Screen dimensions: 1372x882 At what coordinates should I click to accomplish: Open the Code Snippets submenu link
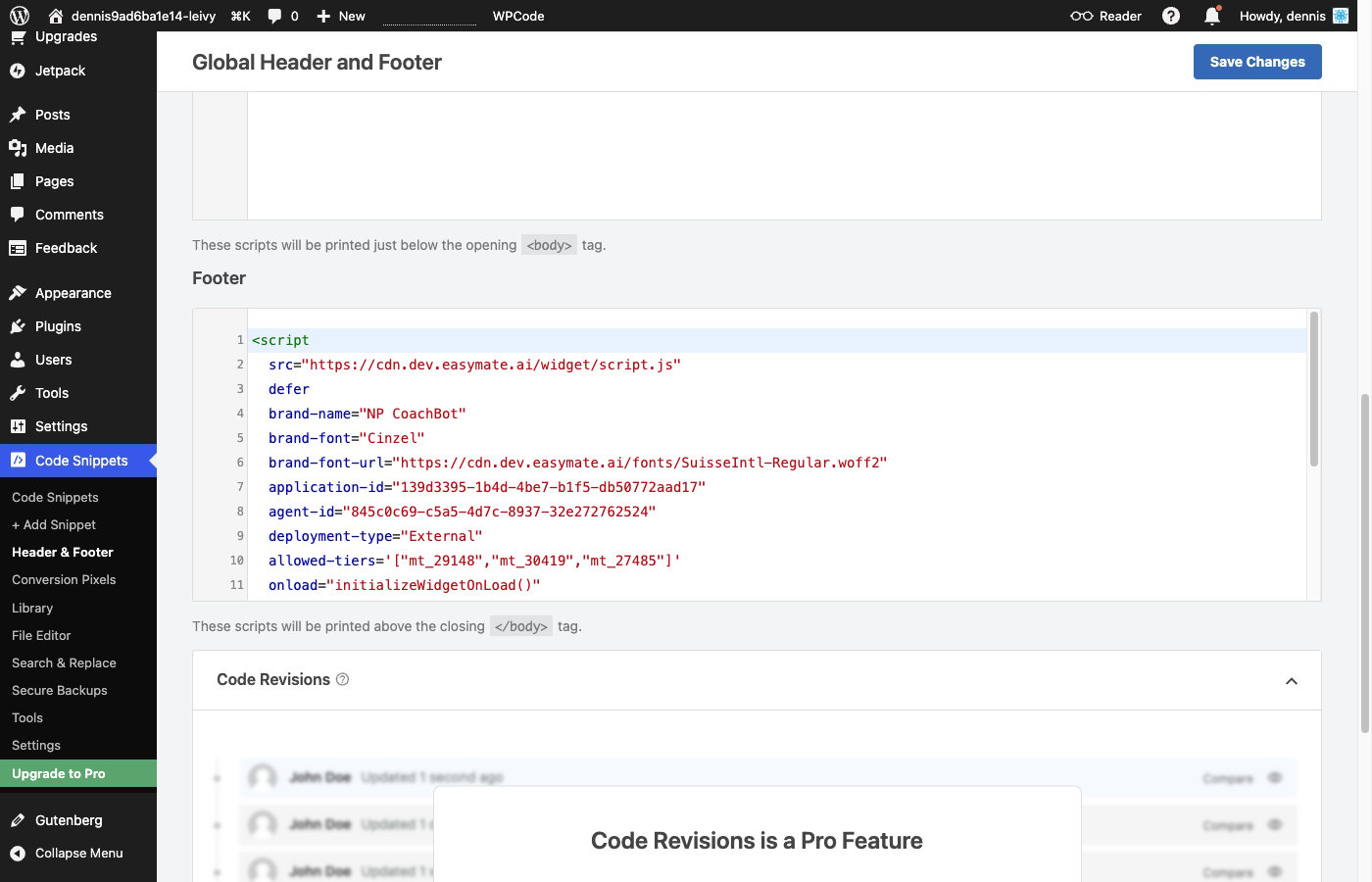click(55, 497)
